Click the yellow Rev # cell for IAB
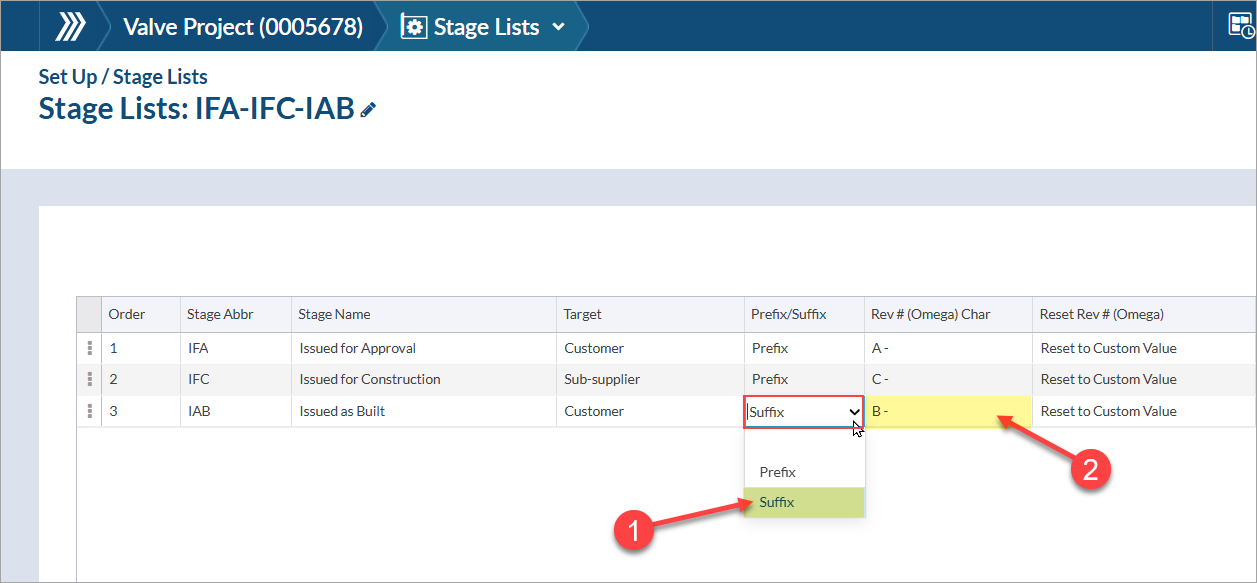1257x583 pixels. pyautogui.click(x=947, y=411)
